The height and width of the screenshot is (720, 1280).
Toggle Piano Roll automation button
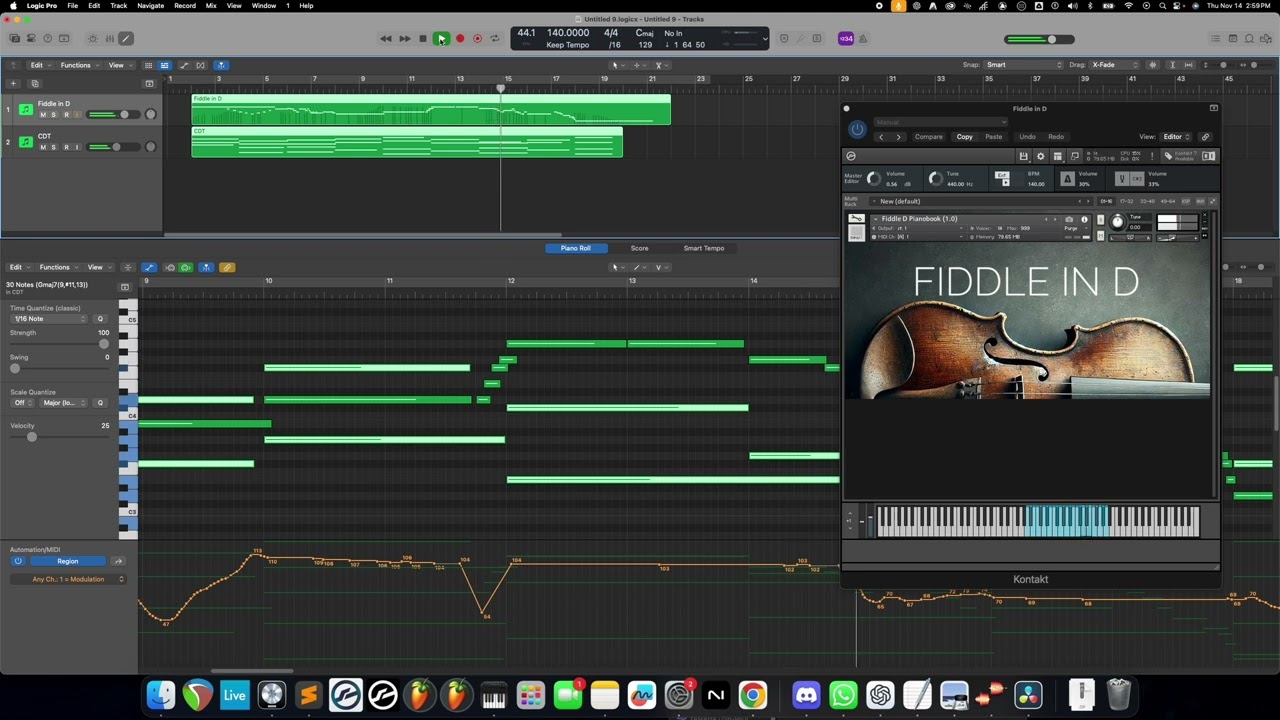[x=149, y=267]
